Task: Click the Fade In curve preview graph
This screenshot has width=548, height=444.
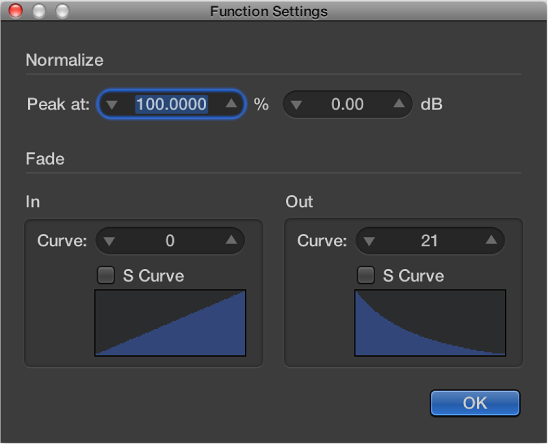Action: pos(170,323)
